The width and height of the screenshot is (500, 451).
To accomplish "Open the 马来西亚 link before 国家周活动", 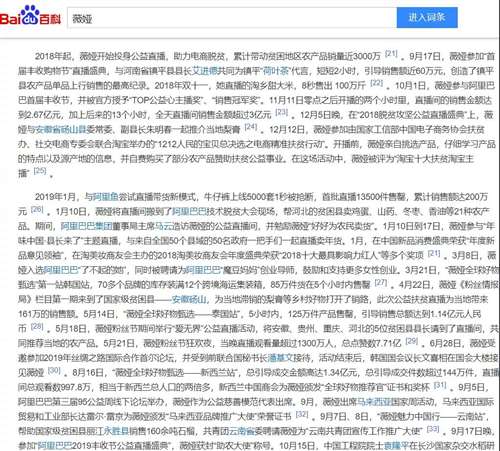I will 374,402.
